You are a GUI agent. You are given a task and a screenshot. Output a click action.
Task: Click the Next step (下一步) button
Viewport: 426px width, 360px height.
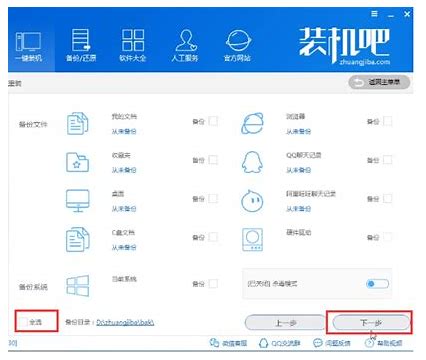[x=371, y=323]
